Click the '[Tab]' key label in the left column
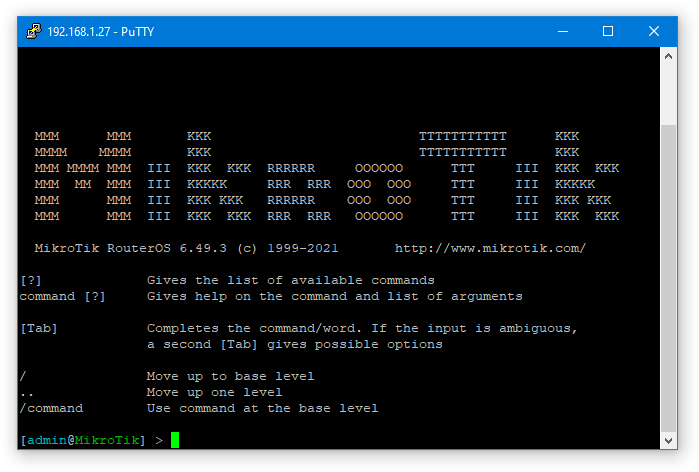This screenshot has height=472, width=699. [x=39, y=328]
